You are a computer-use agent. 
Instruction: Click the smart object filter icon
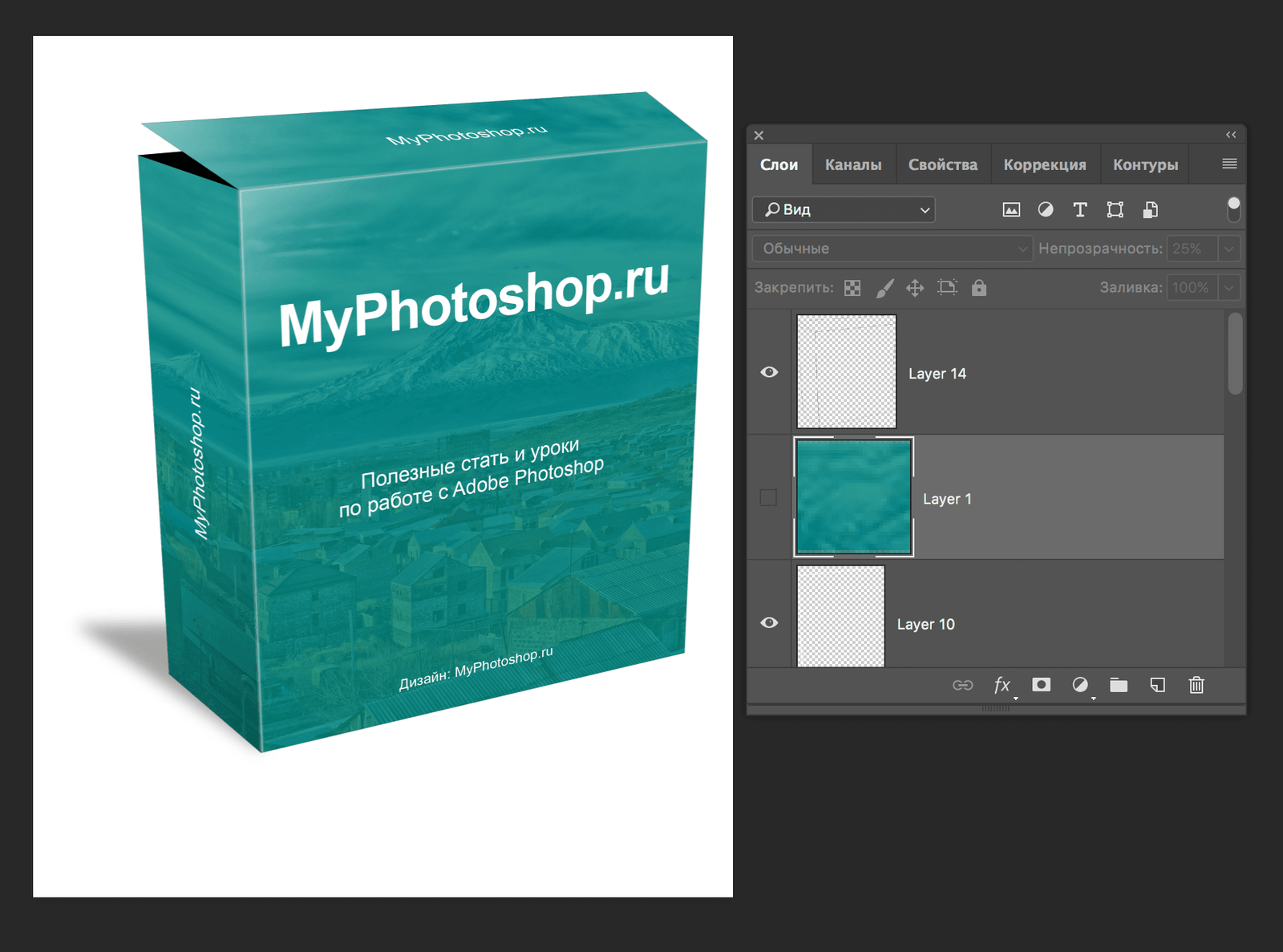point(1150,210)
